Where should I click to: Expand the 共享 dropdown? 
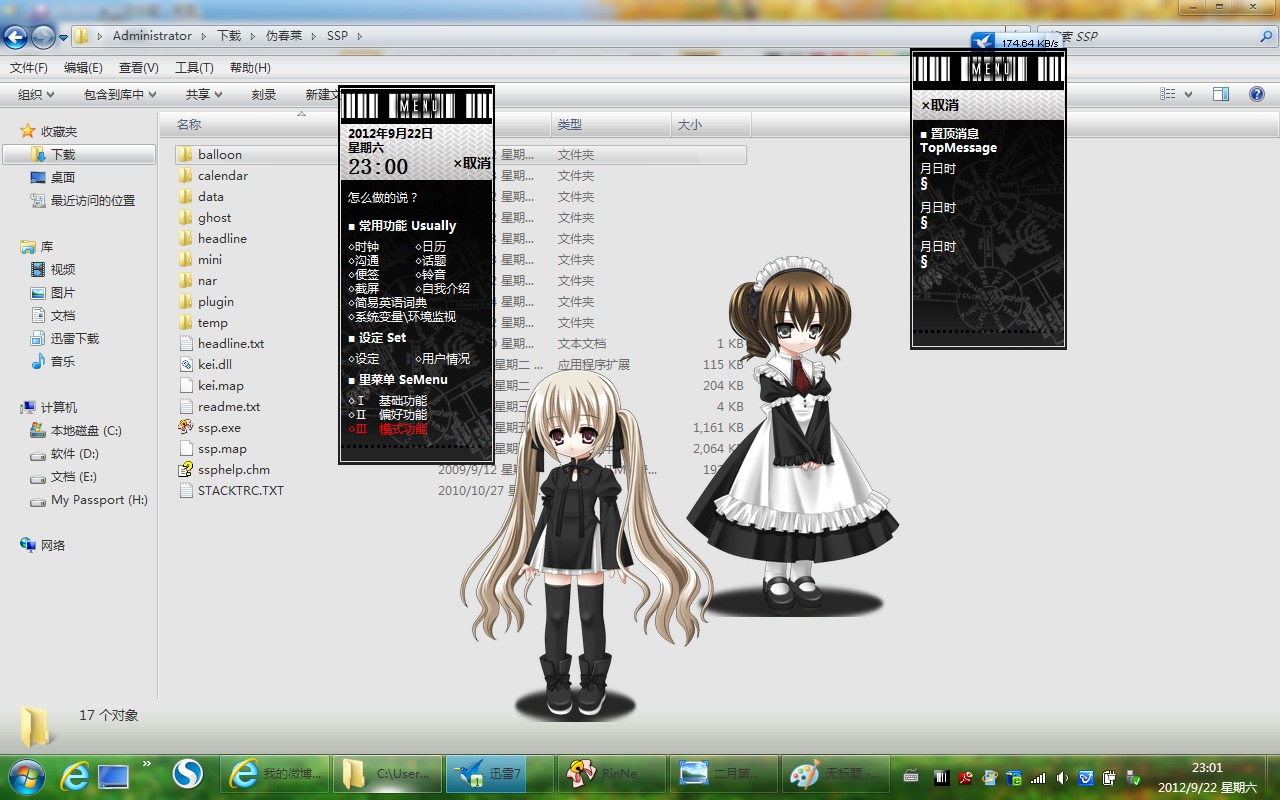point(204,94)
